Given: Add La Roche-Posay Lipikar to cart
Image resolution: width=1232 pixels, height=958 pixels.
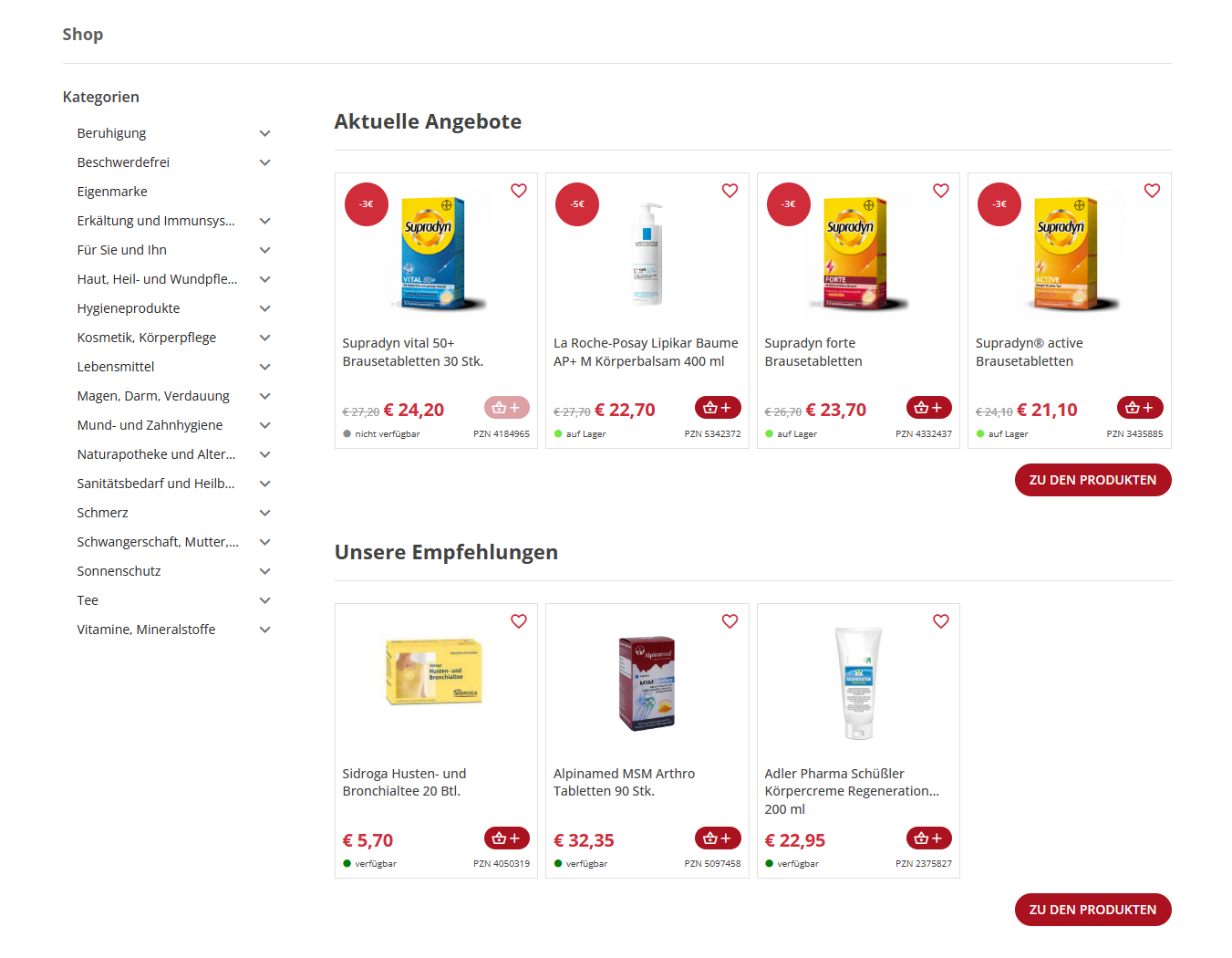Looking at the screenshot, I should (x=718, y=408).
